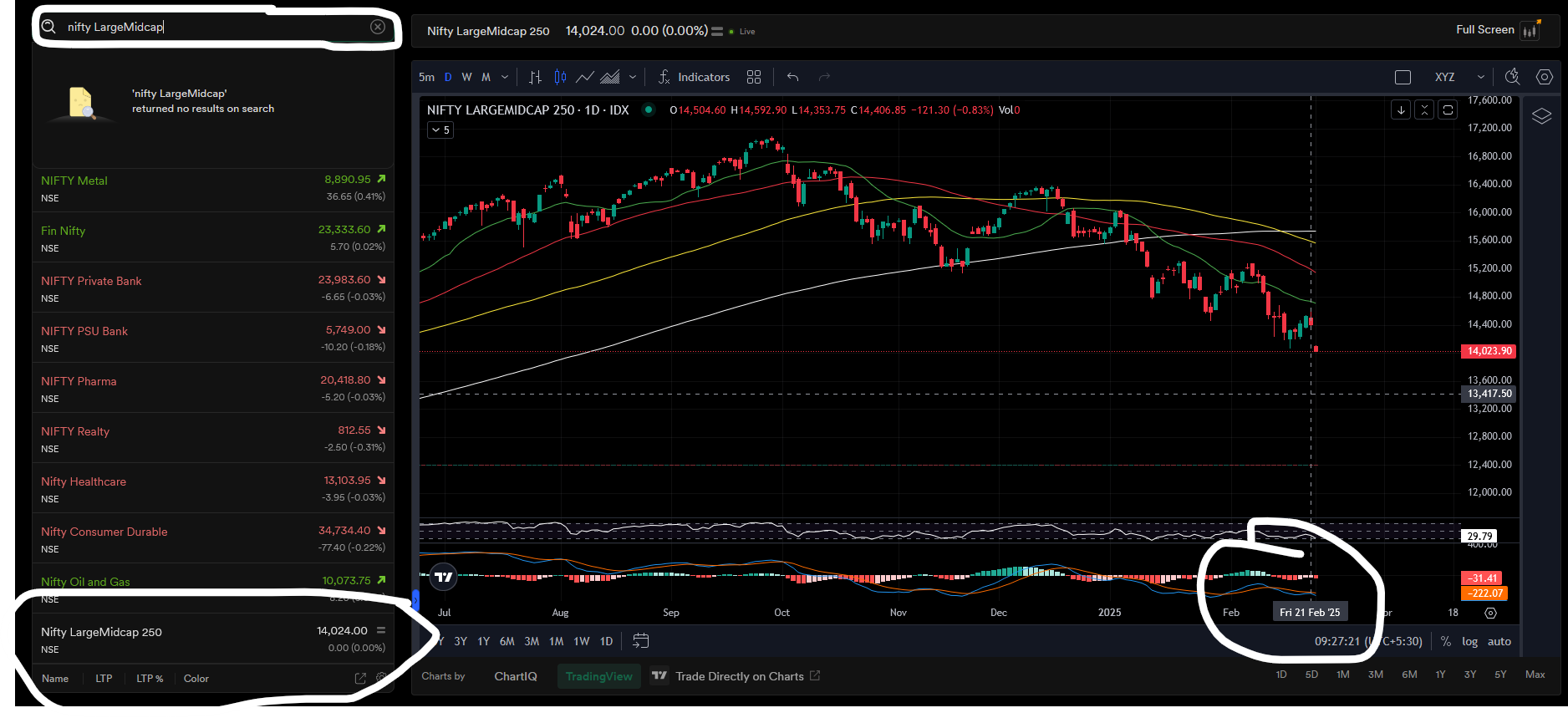Collapse the indicator legend showing 5

coord(440,130)
